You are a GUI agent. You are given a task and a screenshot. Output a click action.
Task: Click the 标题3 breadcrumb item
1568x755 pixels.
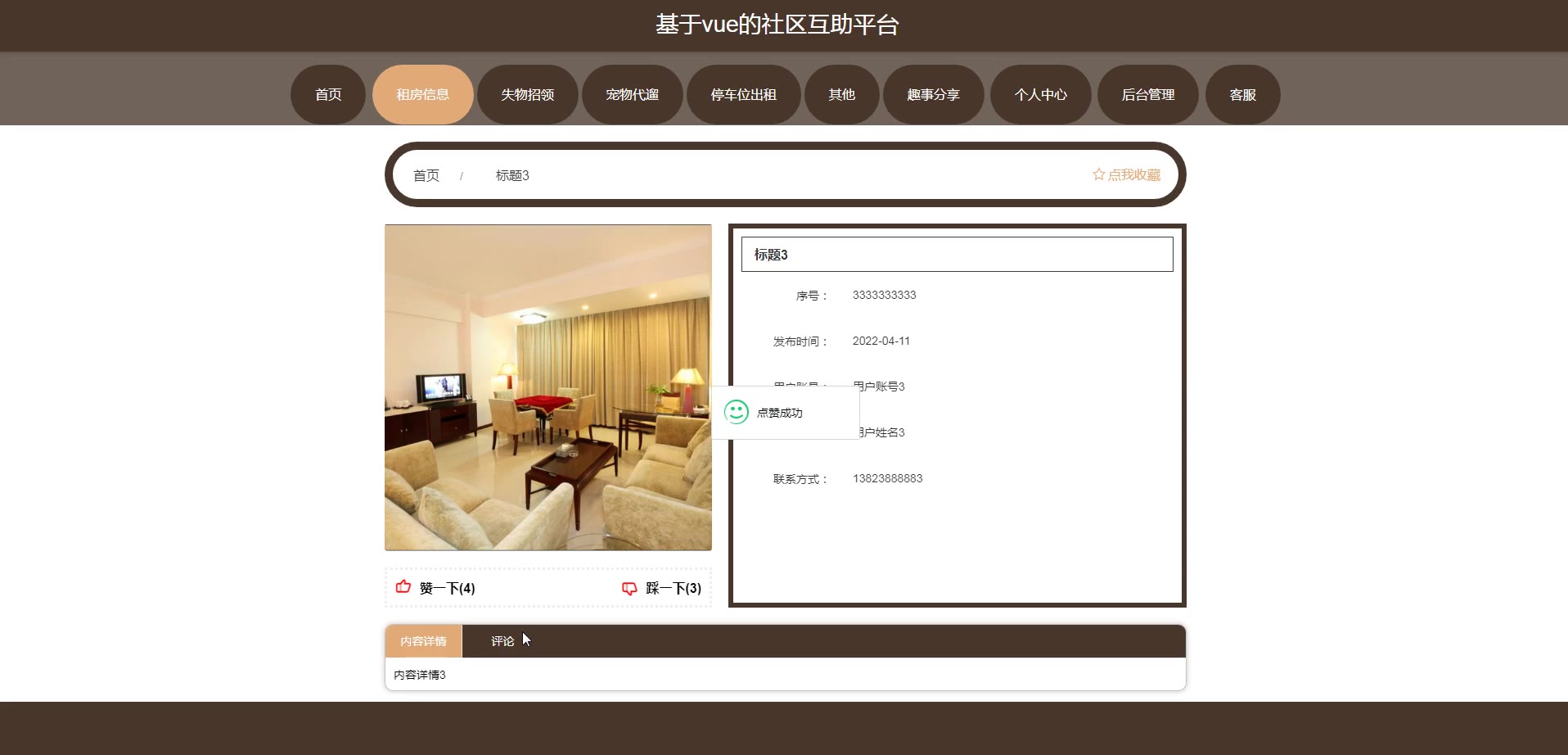coord(512,175)
